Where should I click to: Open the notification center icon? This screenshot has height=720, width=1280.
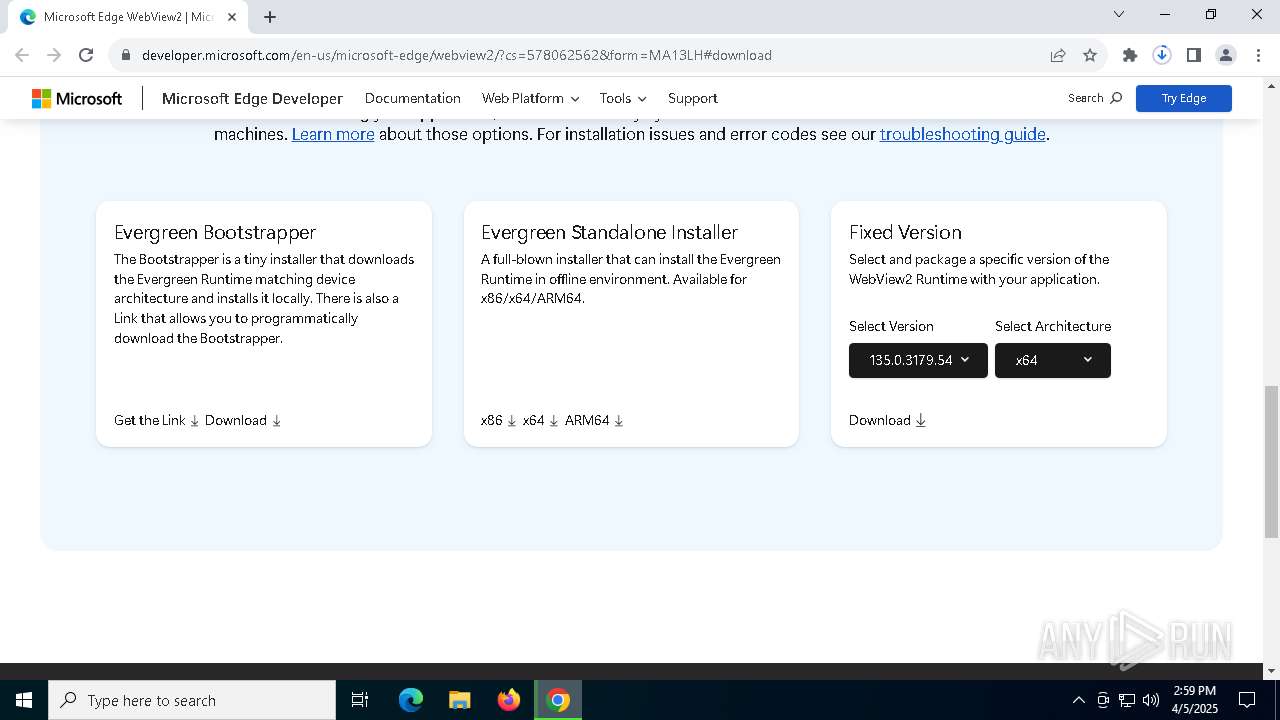tap(1247, 700)
